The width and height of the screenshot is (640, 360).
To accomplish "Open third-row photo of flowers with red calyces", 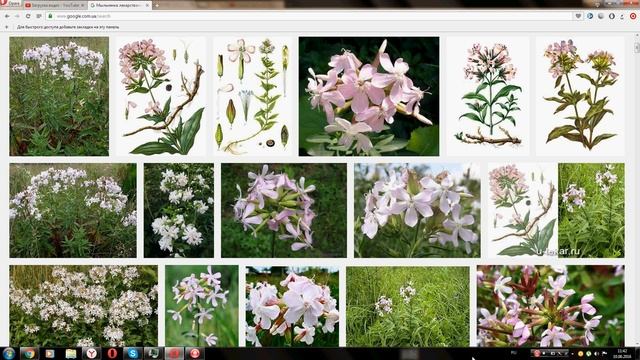I will coord(551,306).
